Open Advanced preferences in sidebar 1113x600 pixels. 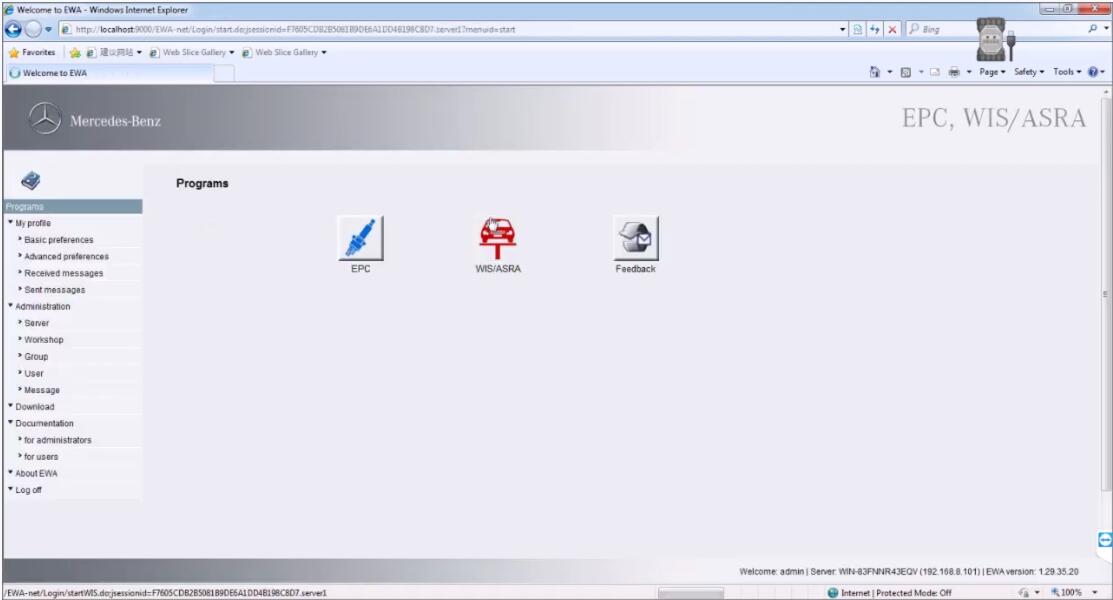pyautogui.click(x=67, y=256)
